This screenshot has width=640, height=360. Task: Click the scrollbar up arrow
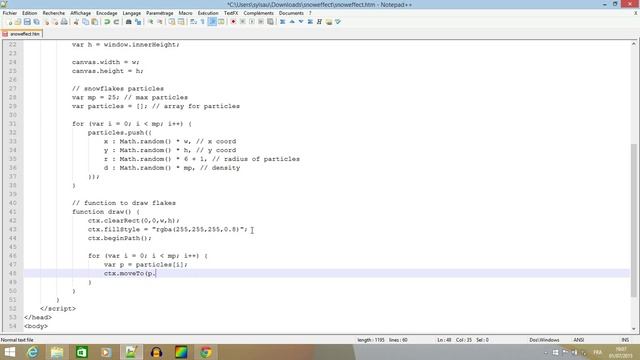coord(633,44)
